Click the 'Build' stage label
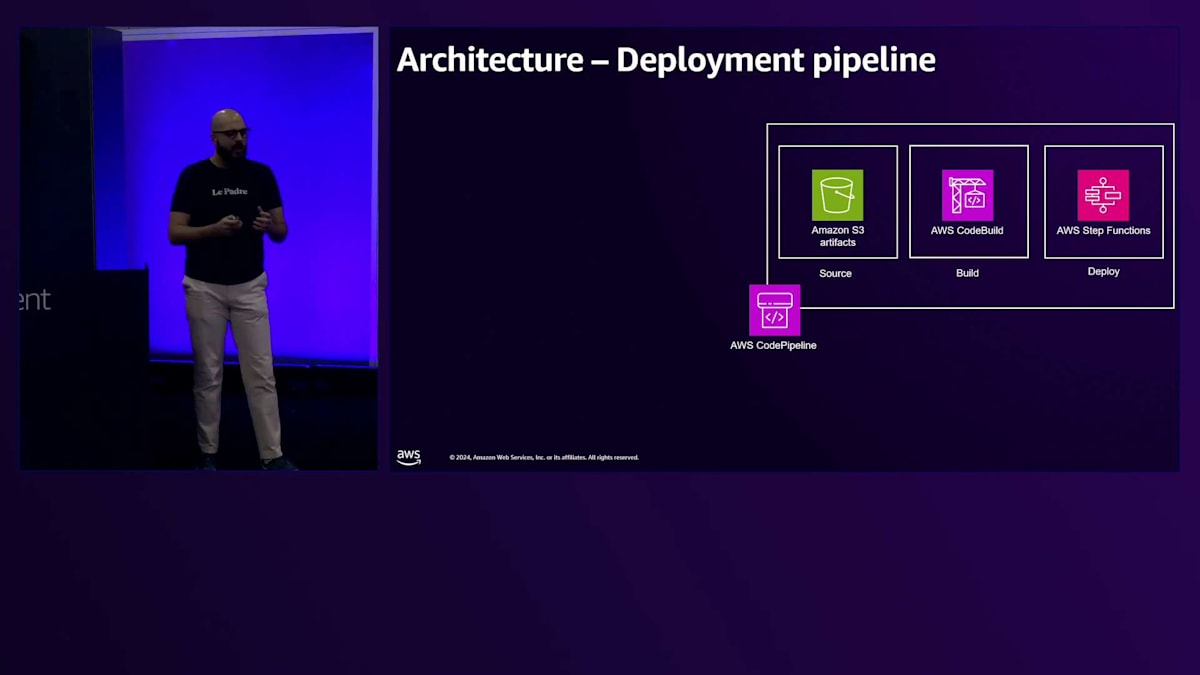1200x675 pixels. (967, 273)
